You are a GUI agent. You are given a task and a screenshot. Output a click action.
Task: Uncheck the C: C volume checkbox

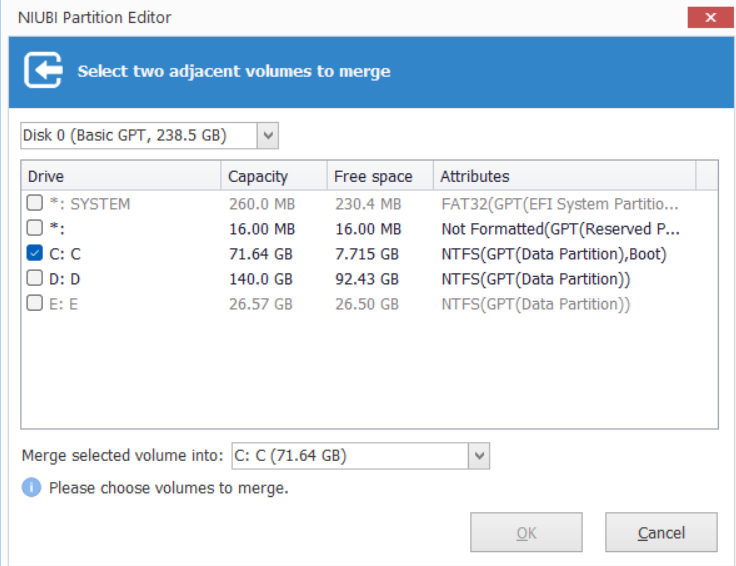coord(34,253)
